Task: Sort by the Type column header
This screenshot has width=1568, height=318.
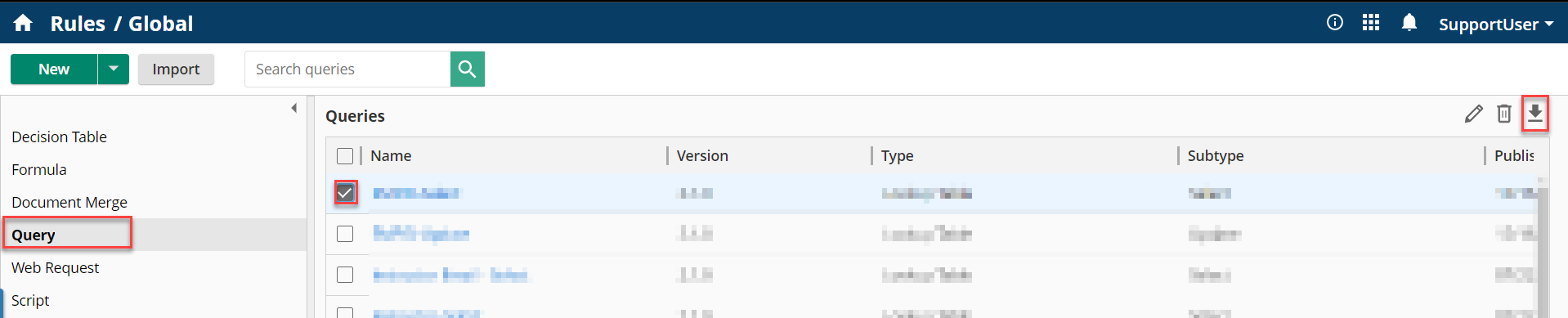Action: point(897,155)
